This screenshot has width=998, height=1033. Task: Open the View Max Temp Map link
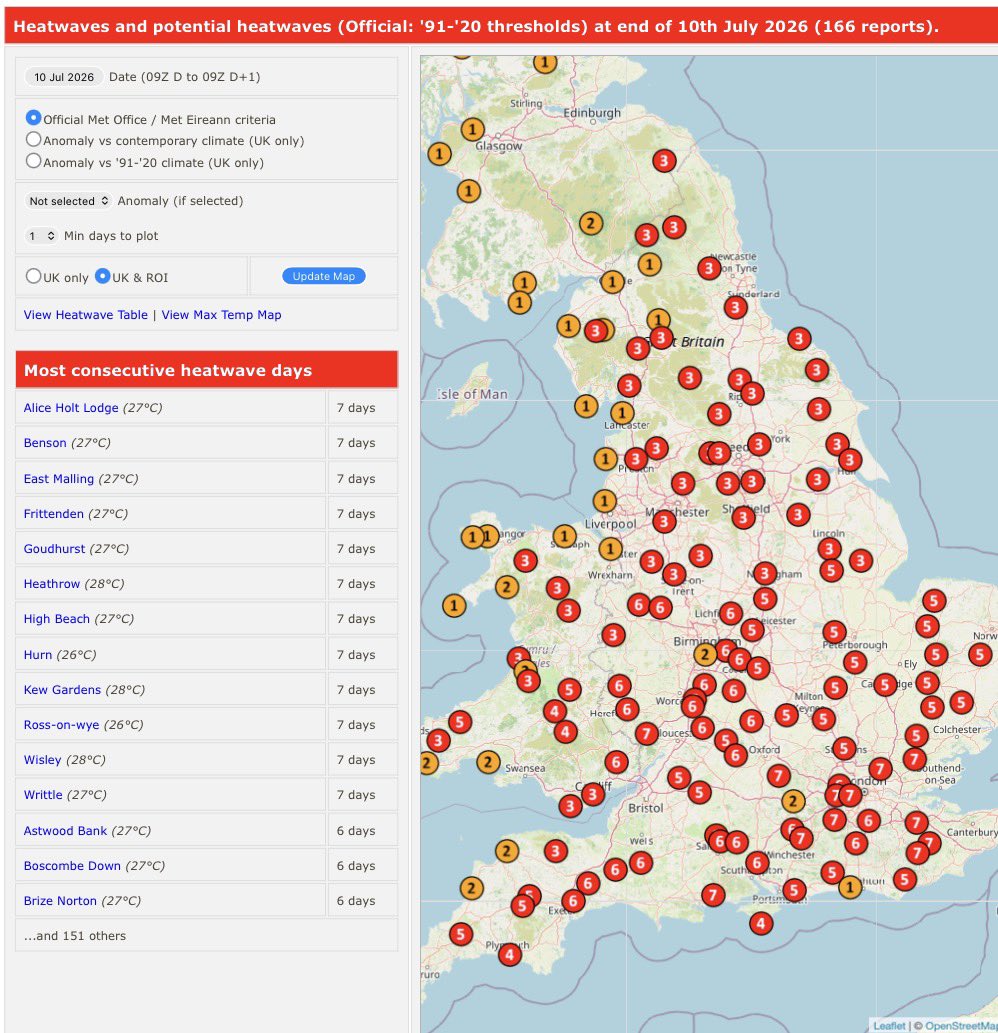221,315
